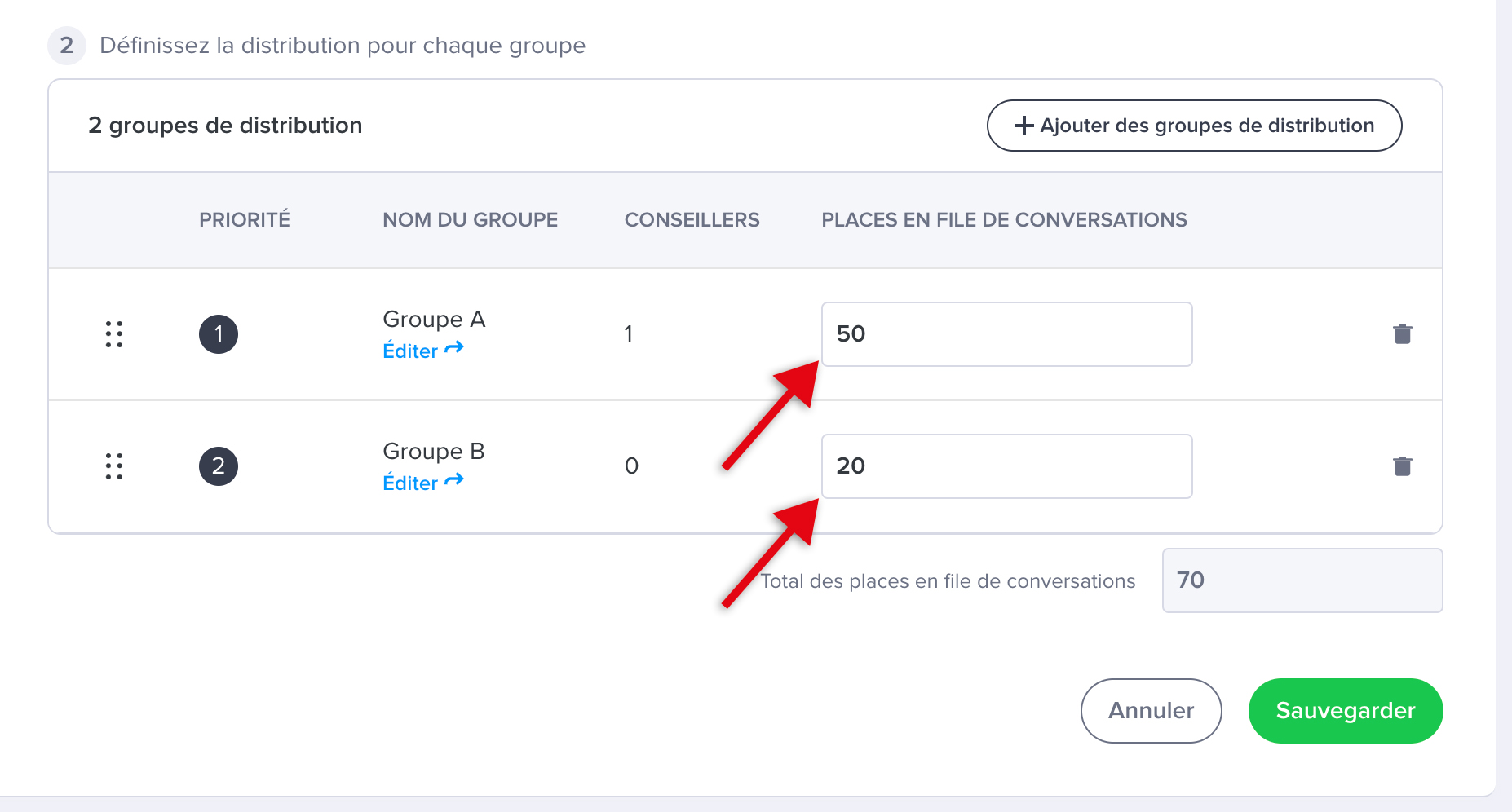Screen dimensions: 1512x812
Task: Click the total queue places field
Action: (x=1302, y=580)
